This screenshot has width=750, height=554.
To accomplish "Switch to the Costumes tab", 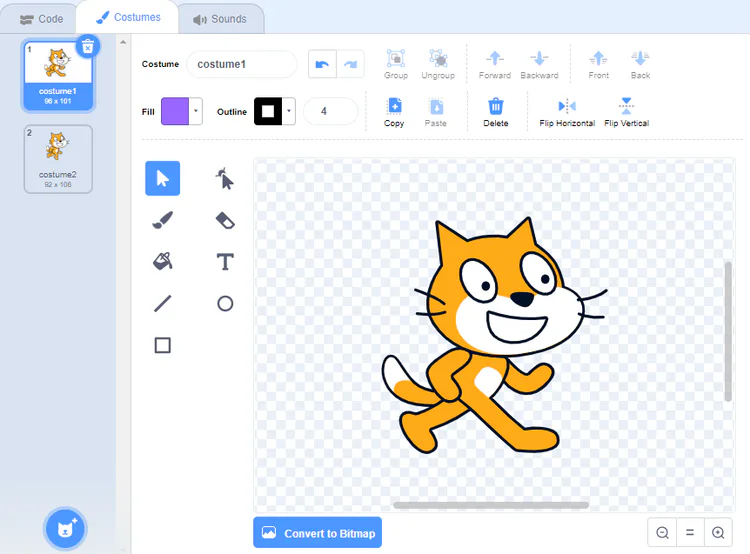I will pos(128,18).
